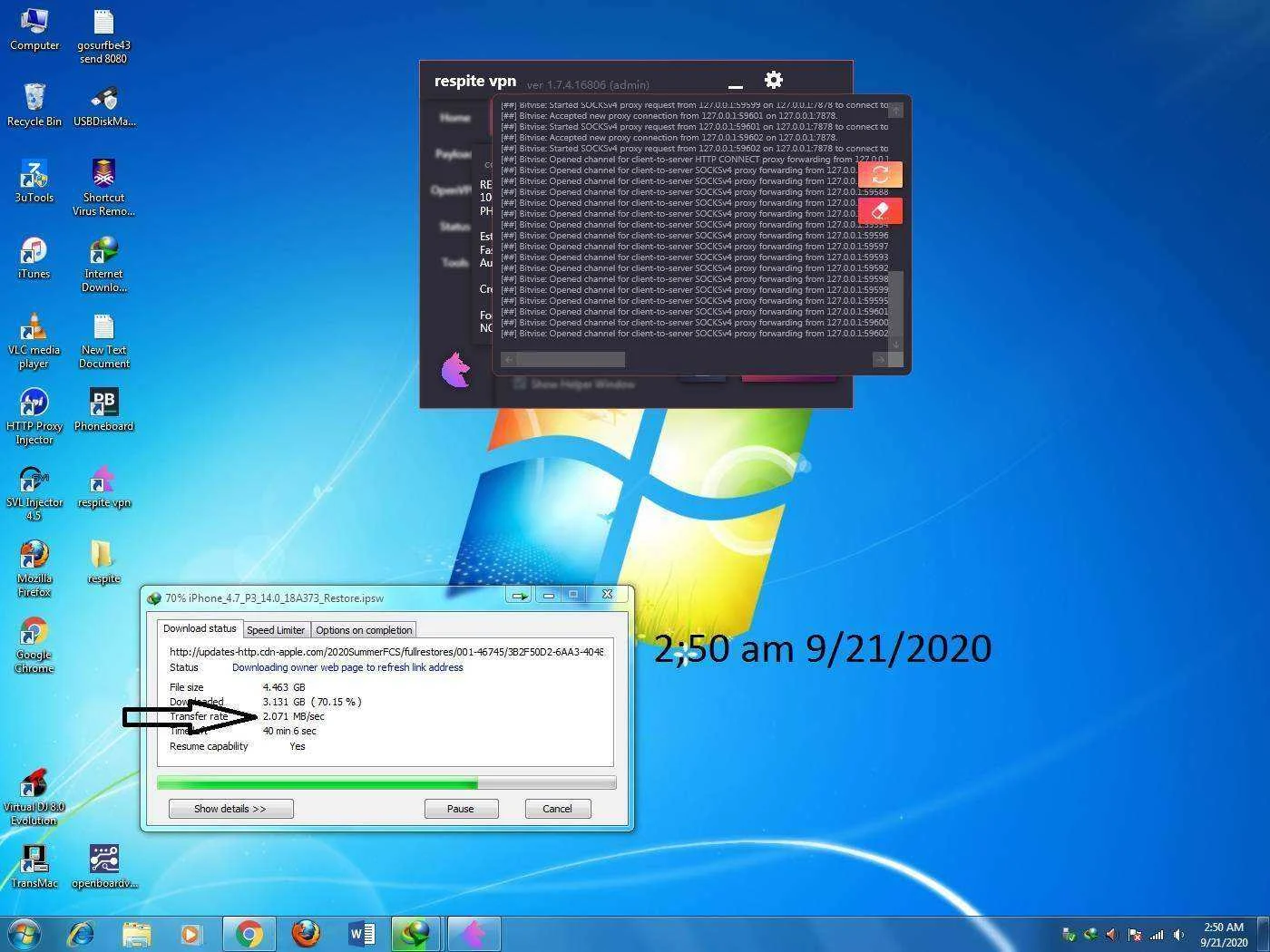The height and width of the screenshot is (952, 1270).
Task: Click the green arrow download window button
Action: click(x=520, y=595)
